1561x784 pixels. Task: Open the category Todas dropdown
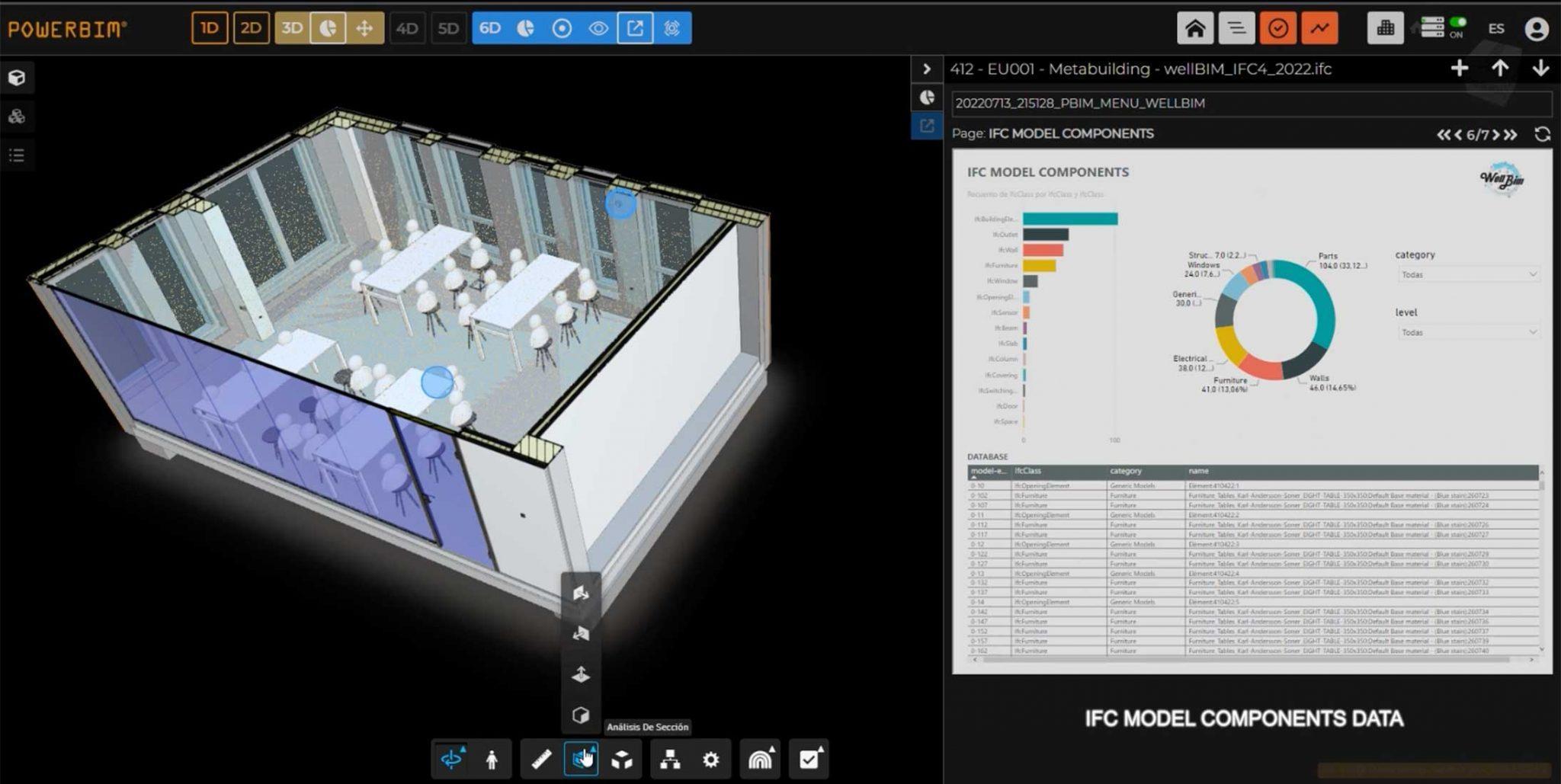pyautogui.click(x=1467, y=274)
